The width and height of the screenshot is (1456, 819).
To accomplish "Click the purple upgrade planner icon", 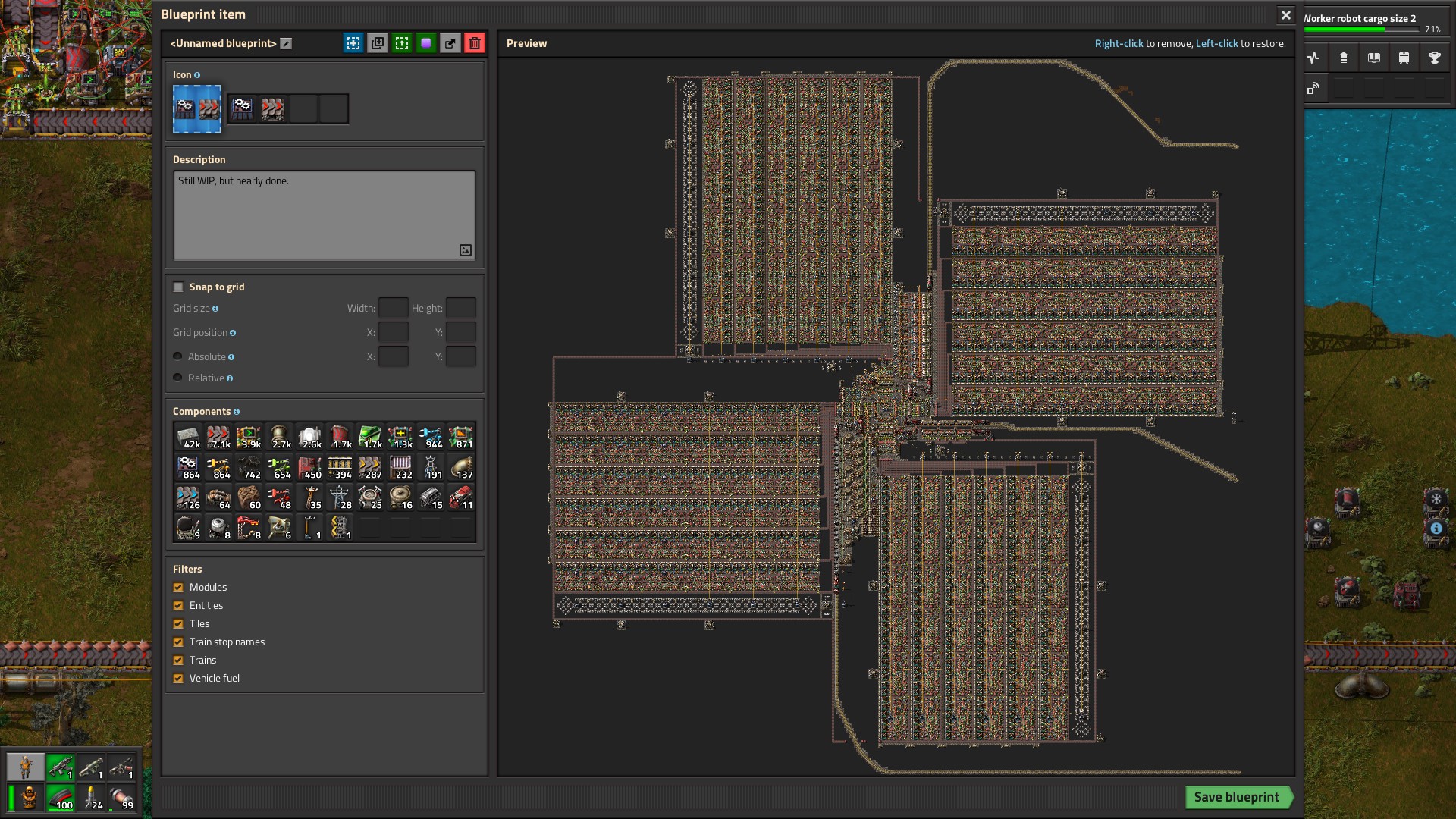I will [x=426, y=43].
